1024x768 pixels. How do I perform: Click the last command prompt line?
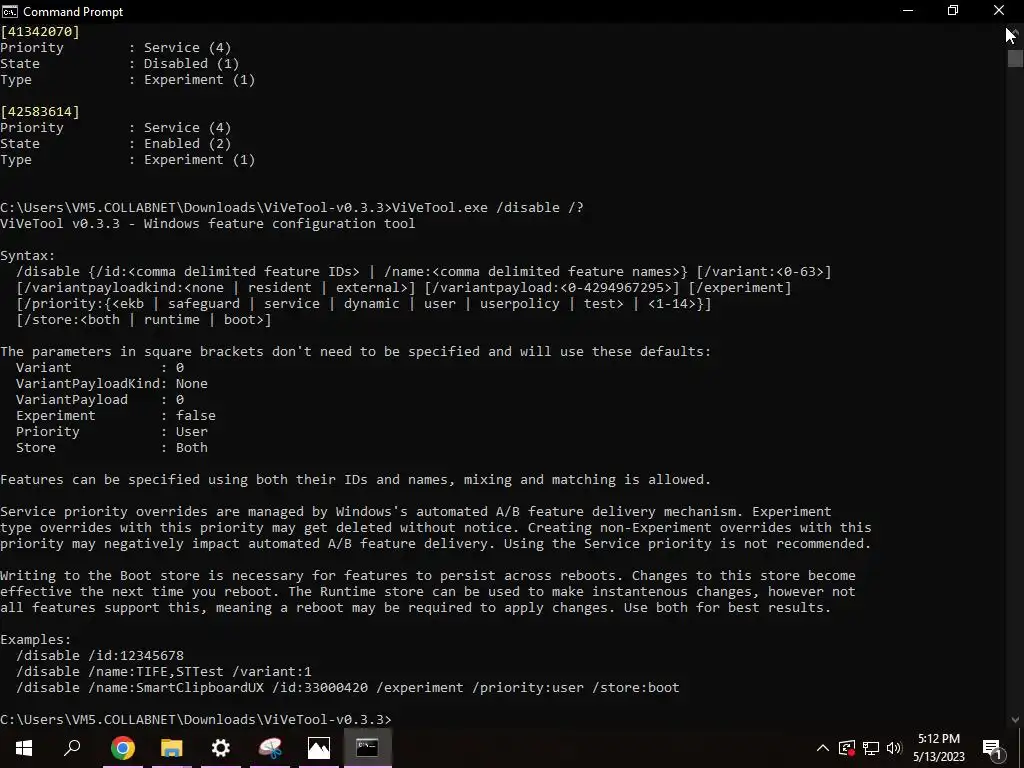[x=196, y=719]
